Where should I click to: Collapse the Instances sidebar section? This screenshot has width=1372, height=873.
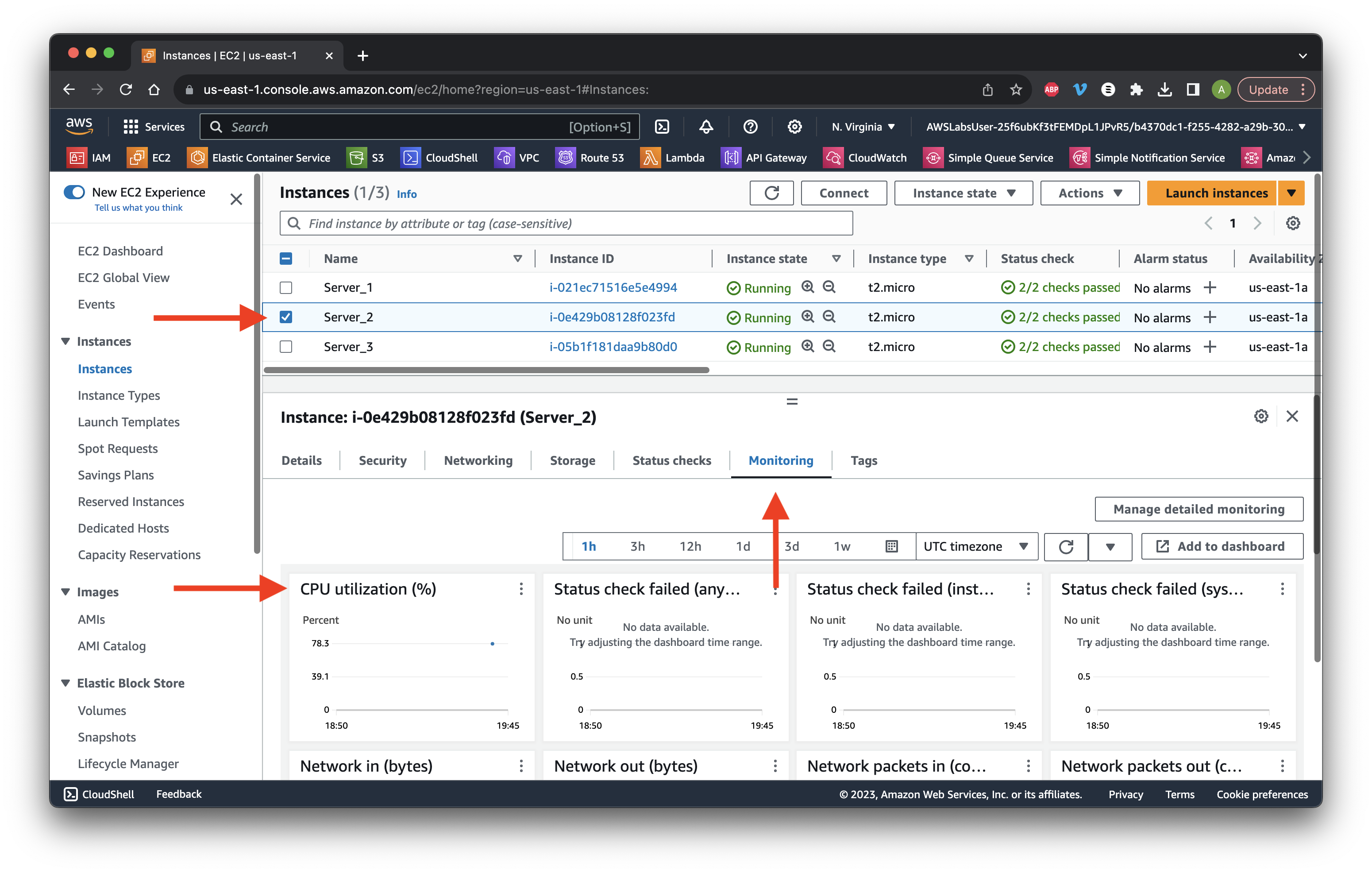click(66, 341)
